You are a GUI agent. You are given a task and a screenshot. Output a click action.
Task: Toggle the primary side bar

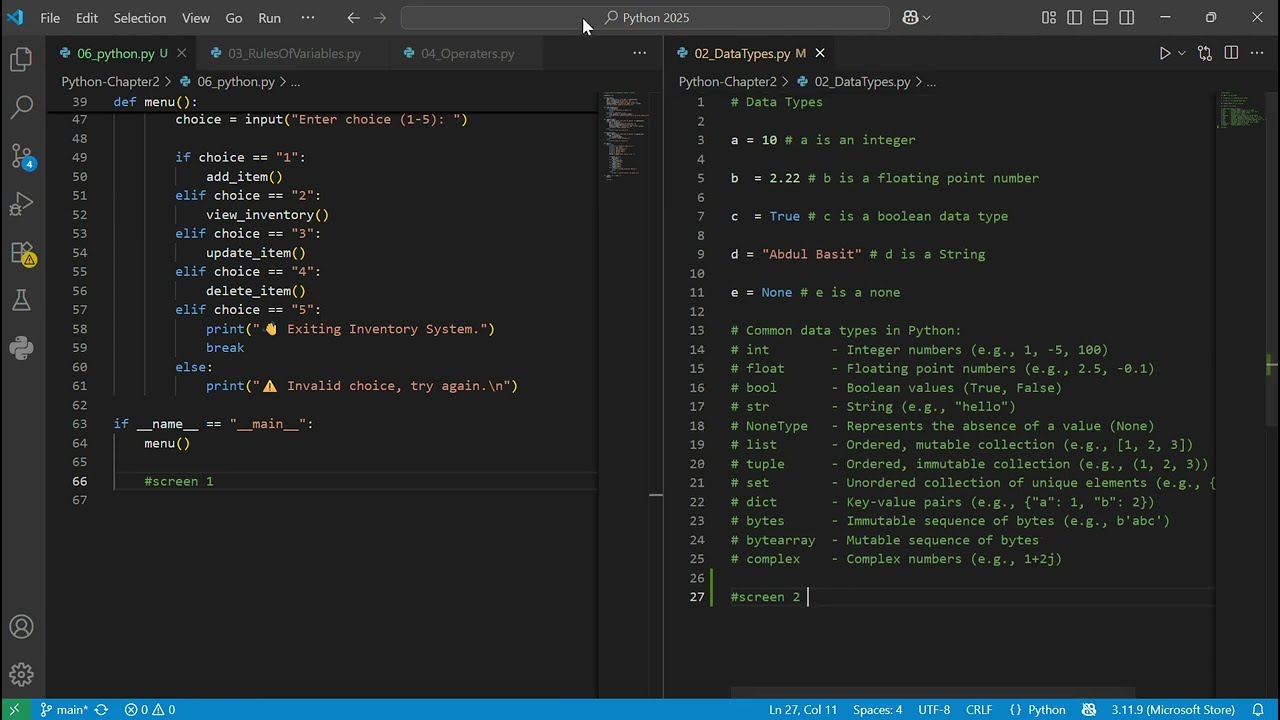[1074, 17]
